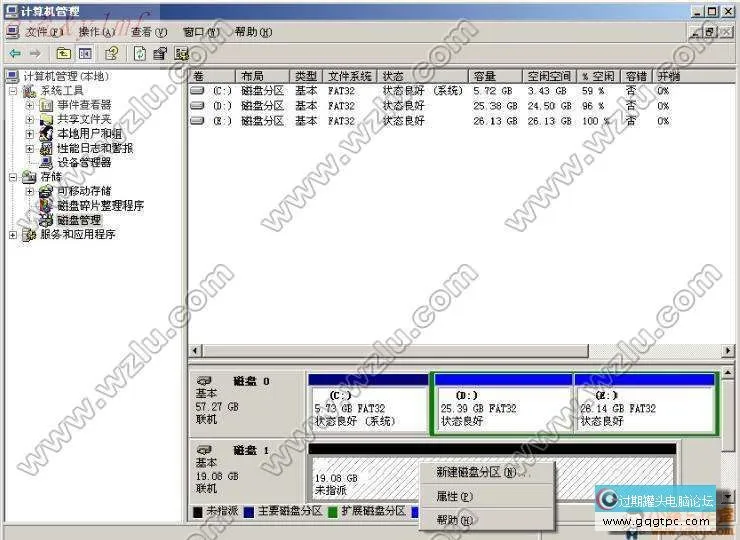Viewport: 740px width, 540px height.
Task: Click 状态良好 (系统) status in C: row
Action: click(423, 91)
